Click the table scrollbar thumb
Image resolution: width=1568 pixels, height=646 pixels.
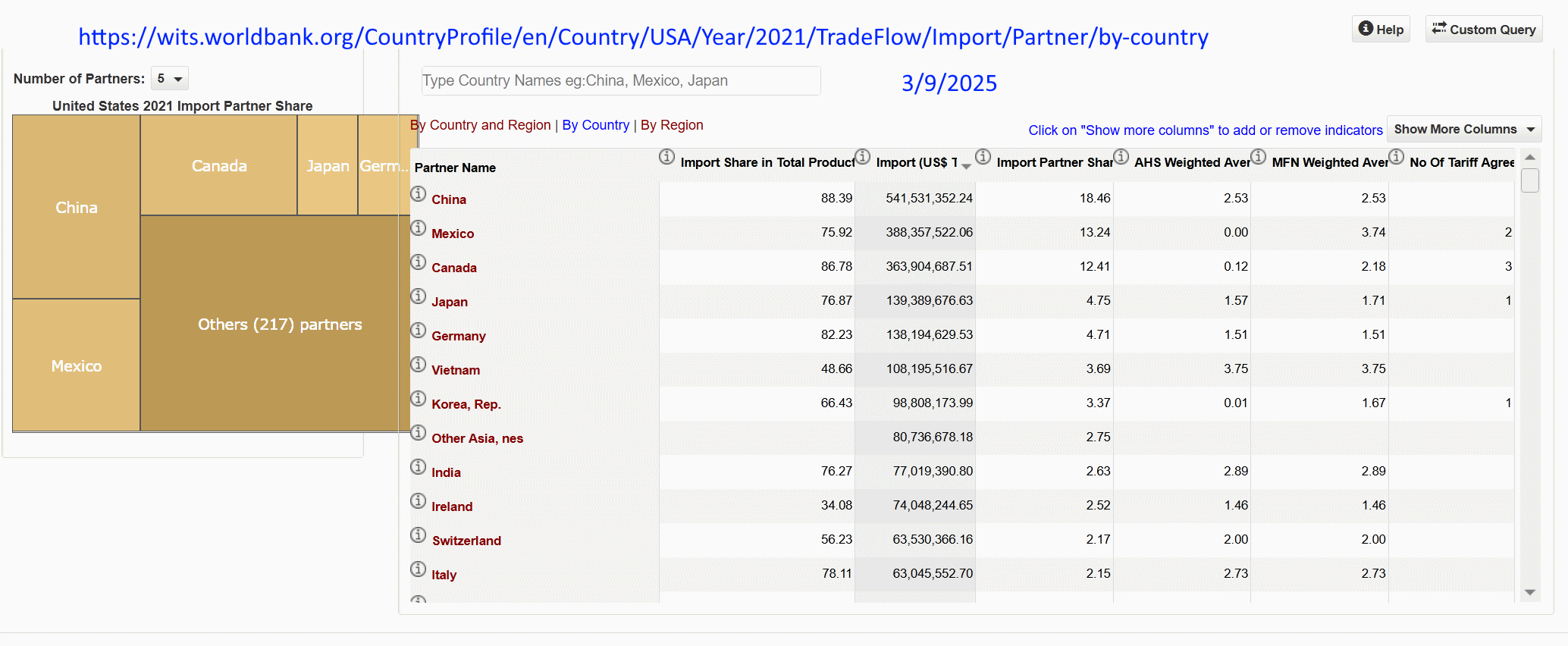coord(1530,180)
